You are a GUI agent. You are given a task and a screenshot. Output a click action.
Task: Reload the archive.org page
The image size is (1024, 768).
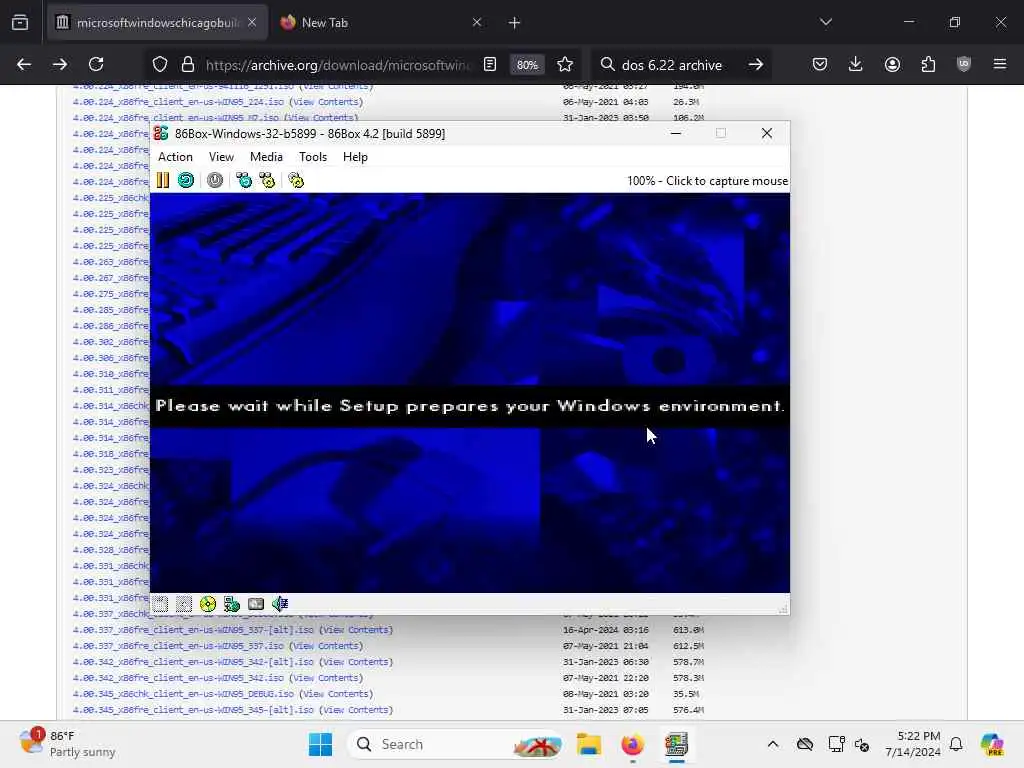pyautogui.click(x=96, y=64)
